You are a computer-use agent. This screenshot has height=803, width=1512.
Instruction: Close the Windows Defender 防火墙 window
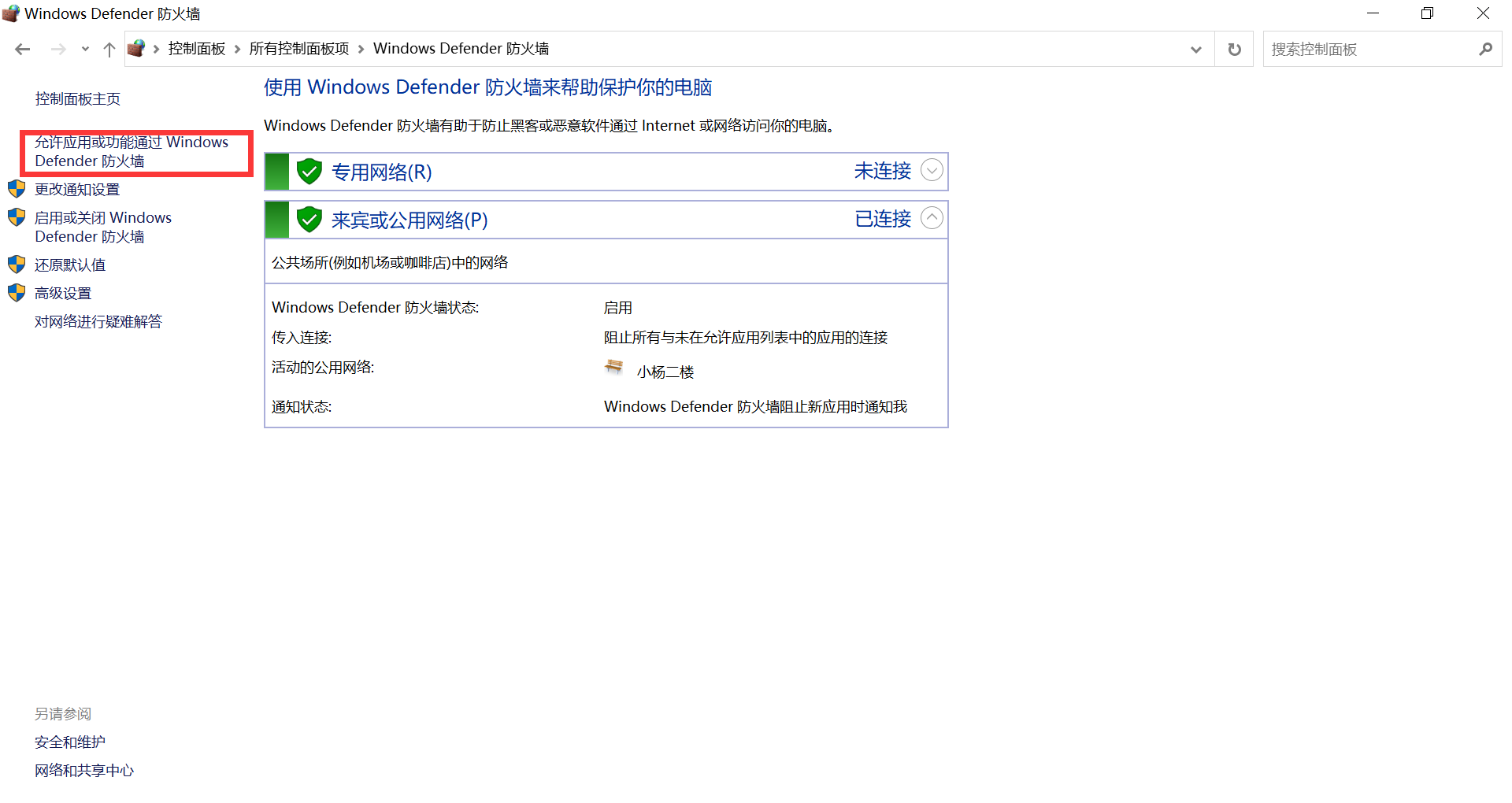[1483, 13]
